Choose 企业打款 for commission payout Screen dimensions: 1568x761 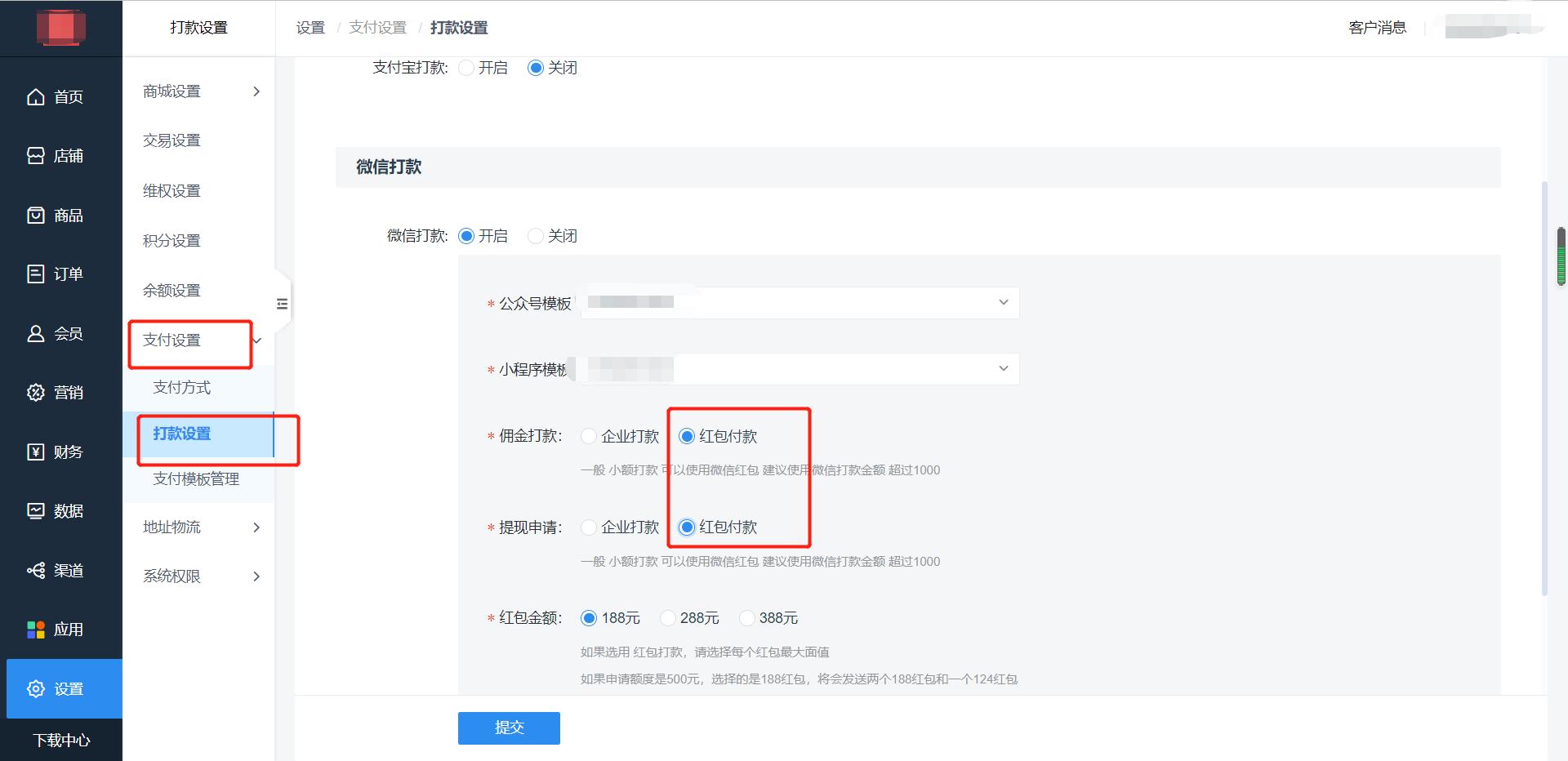click(589, 436)
